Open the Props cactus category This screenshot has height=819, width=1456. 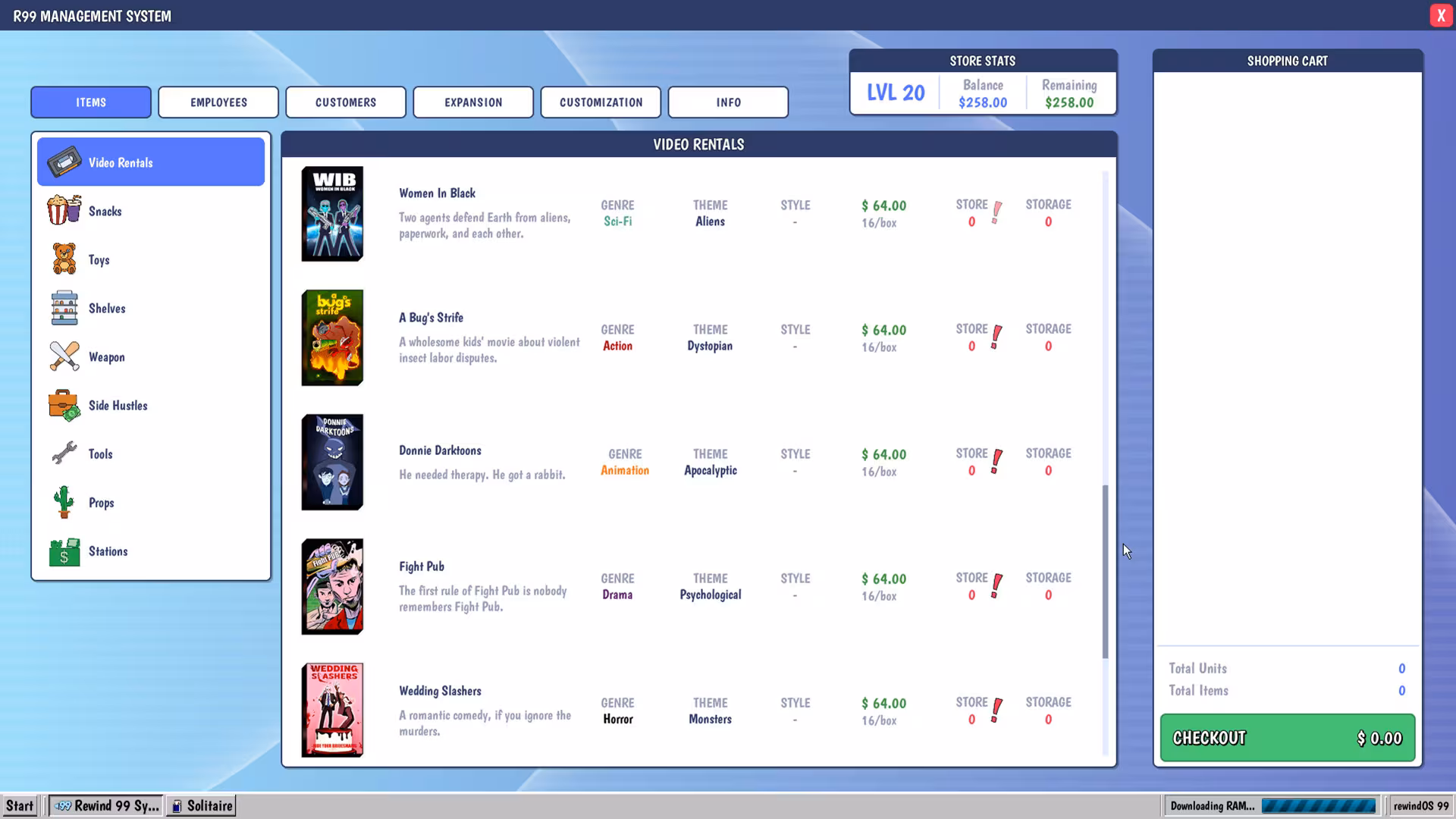[x=64, y=502]
